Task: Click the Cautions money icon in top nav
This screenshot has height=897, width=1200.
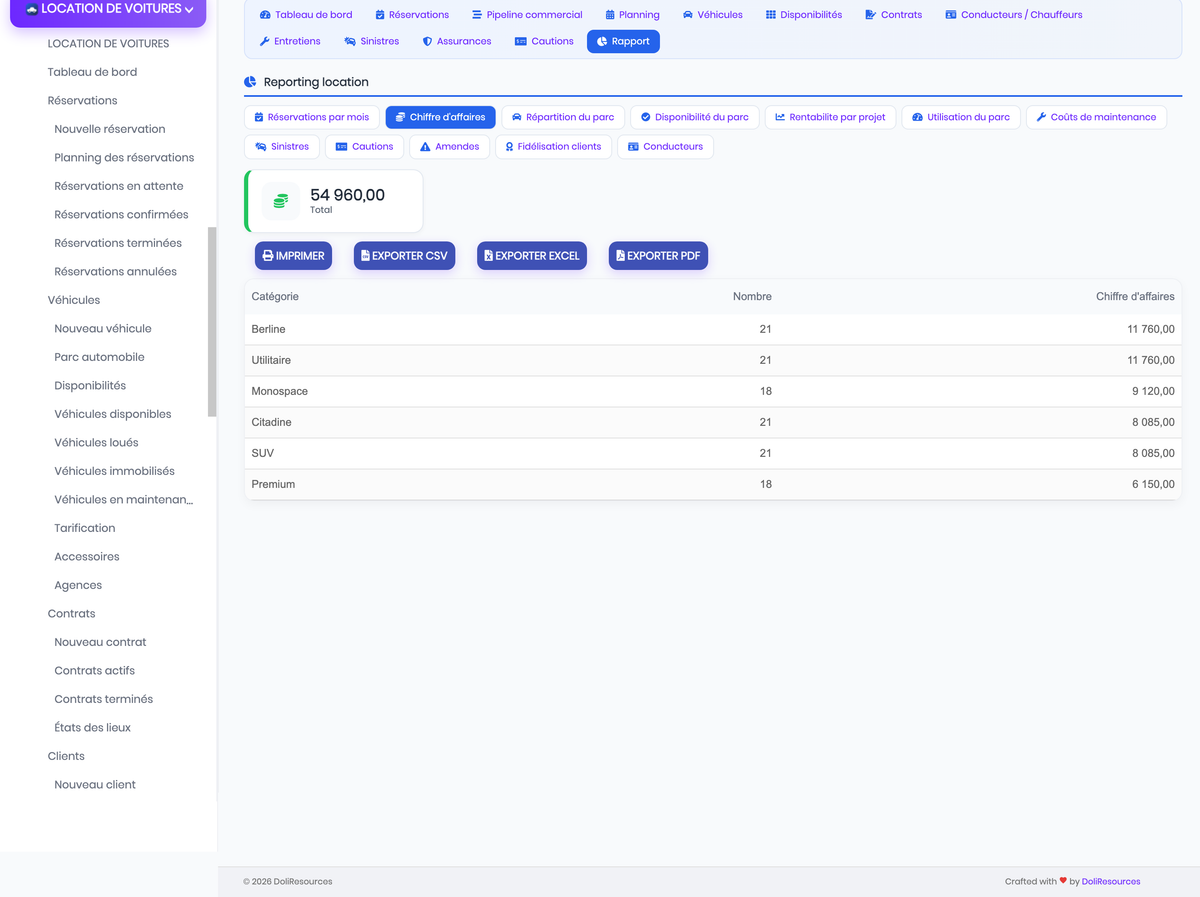Action: (x=521, y=42)
